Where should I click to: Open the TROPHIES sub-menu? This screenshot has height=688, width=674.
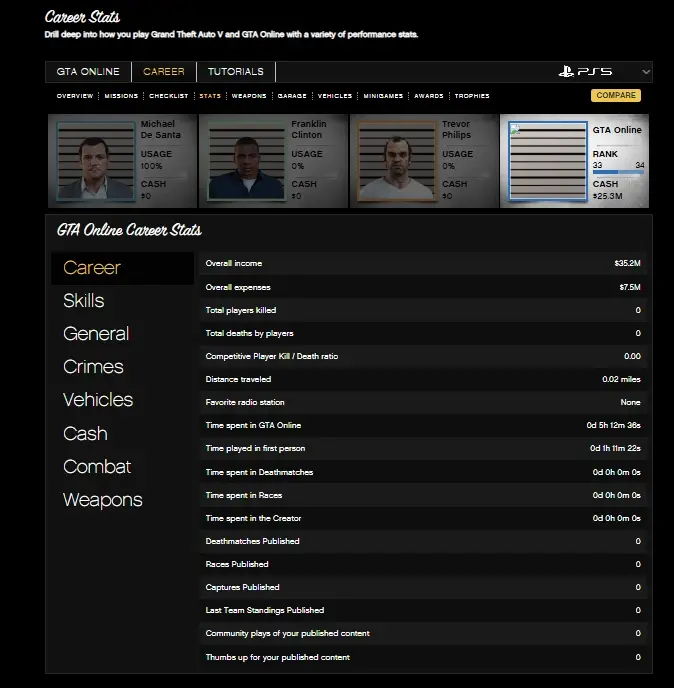pos(472,96)
